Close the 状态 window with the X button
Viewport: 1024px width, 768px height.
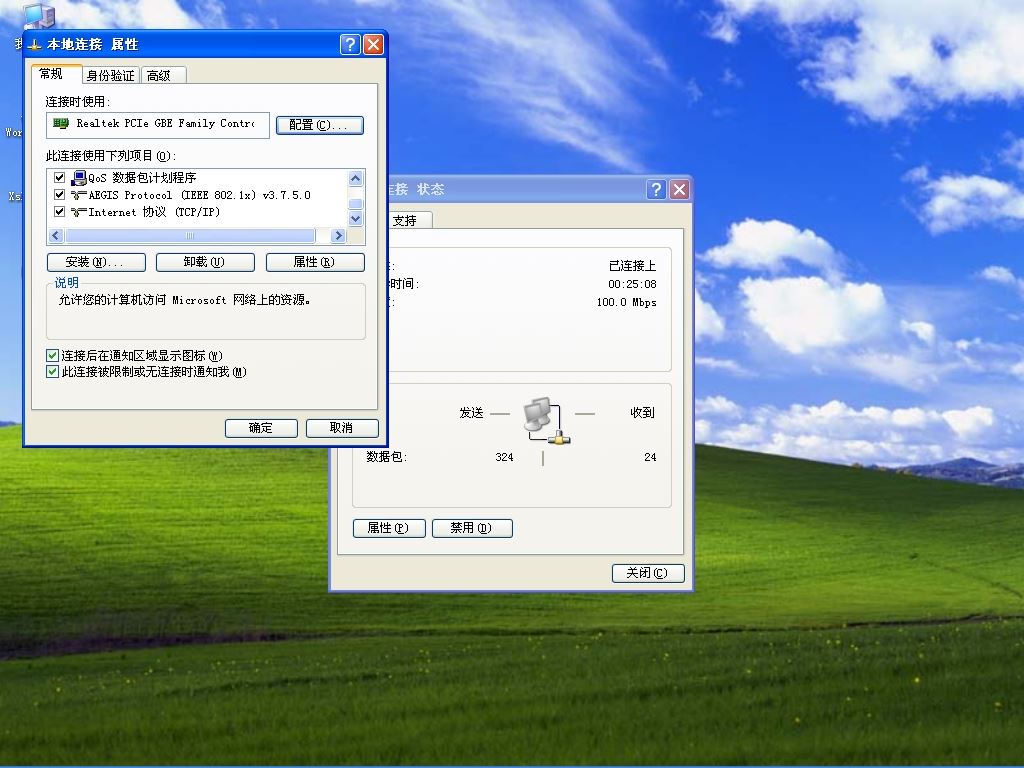point(680,189)
